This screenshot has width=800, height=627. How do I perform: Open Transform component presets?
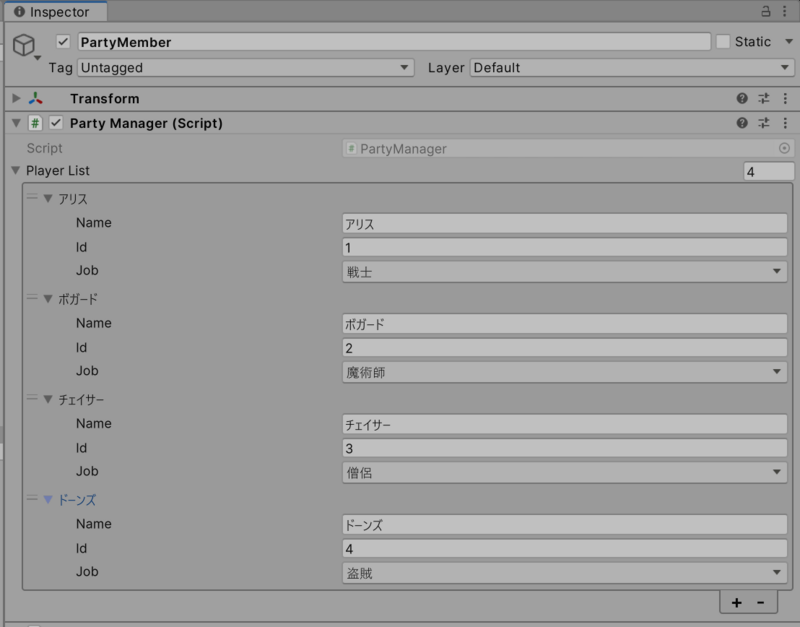tap(764, 98)
